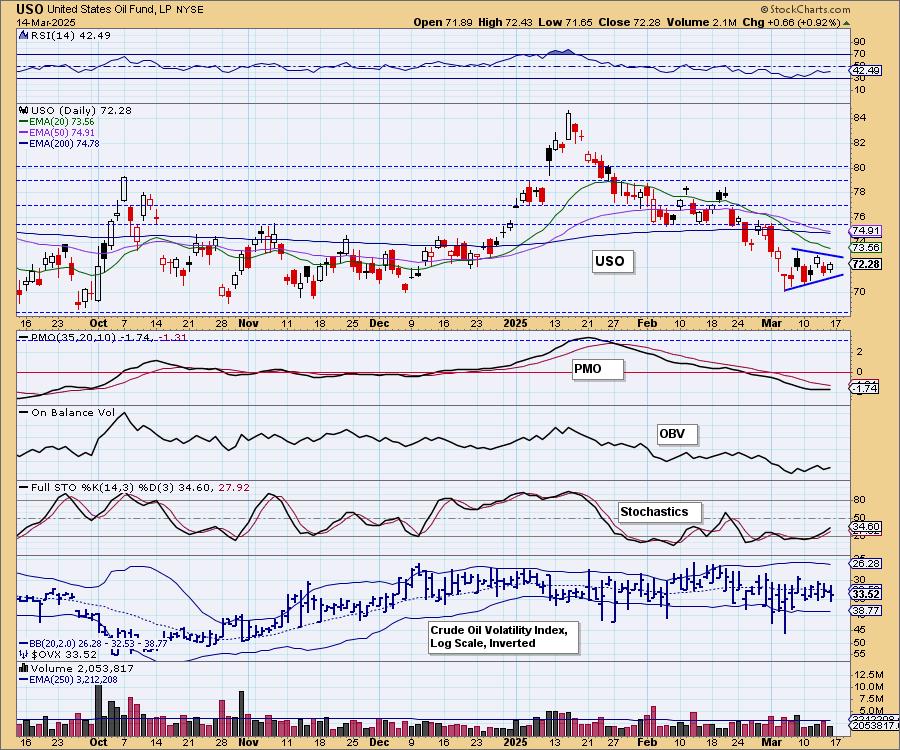900x750 pixels.
Task: Click the EMA(20) 73.56 legend entry
Action: click(x=57, y=122)
